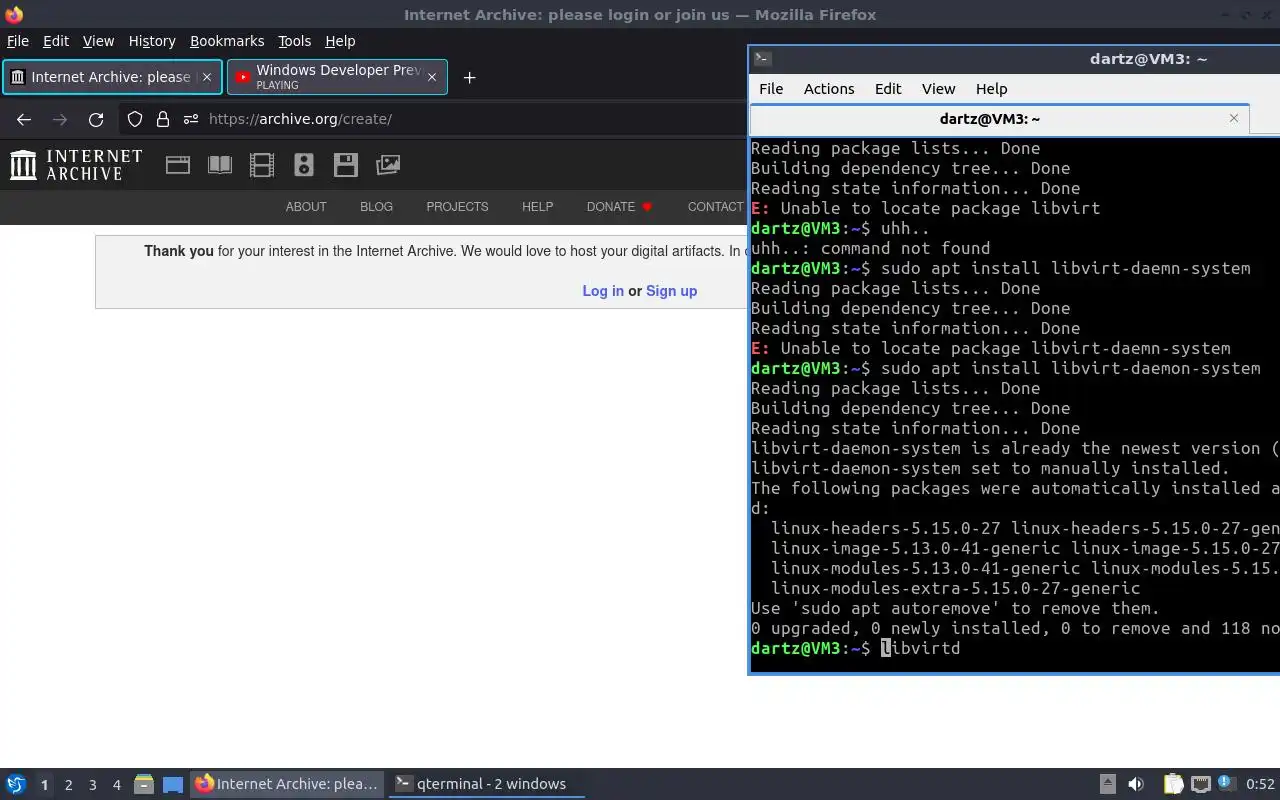This screenshot has width=1280, height=800.
Task: Click the HELP link in the Archive nav
Action: [537, 207]
